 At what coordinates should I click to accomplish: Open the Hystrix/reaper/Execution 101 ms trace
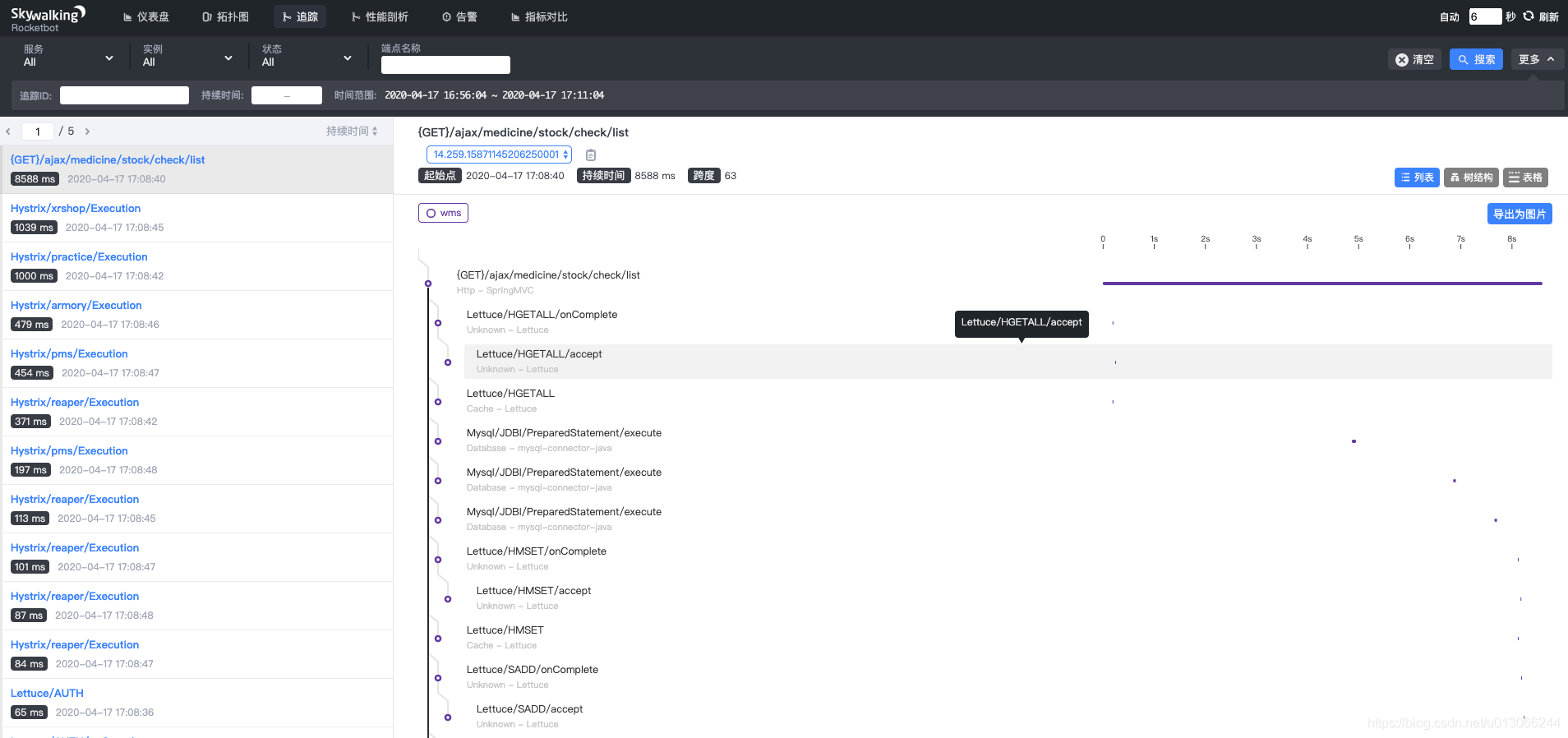pos(196,557)
